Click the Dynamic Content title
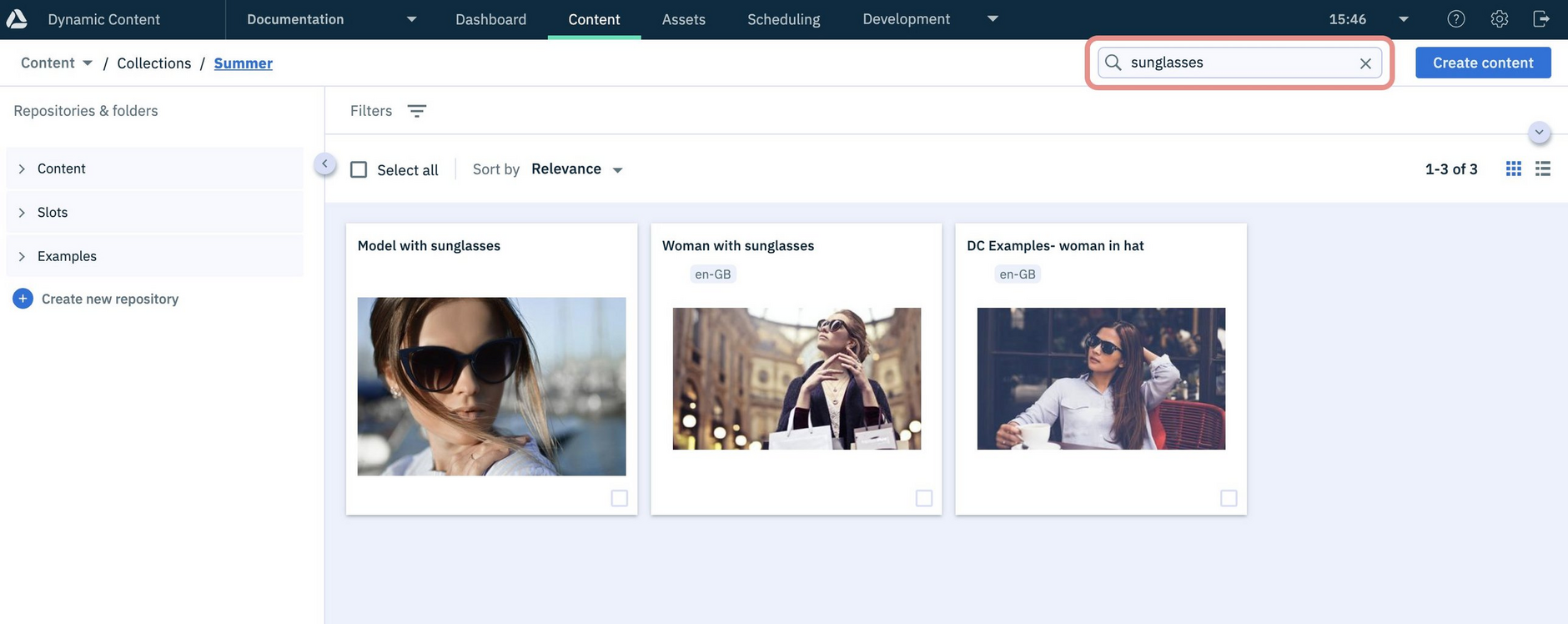This screenshot has height=624, width=1568. (103, 19)
